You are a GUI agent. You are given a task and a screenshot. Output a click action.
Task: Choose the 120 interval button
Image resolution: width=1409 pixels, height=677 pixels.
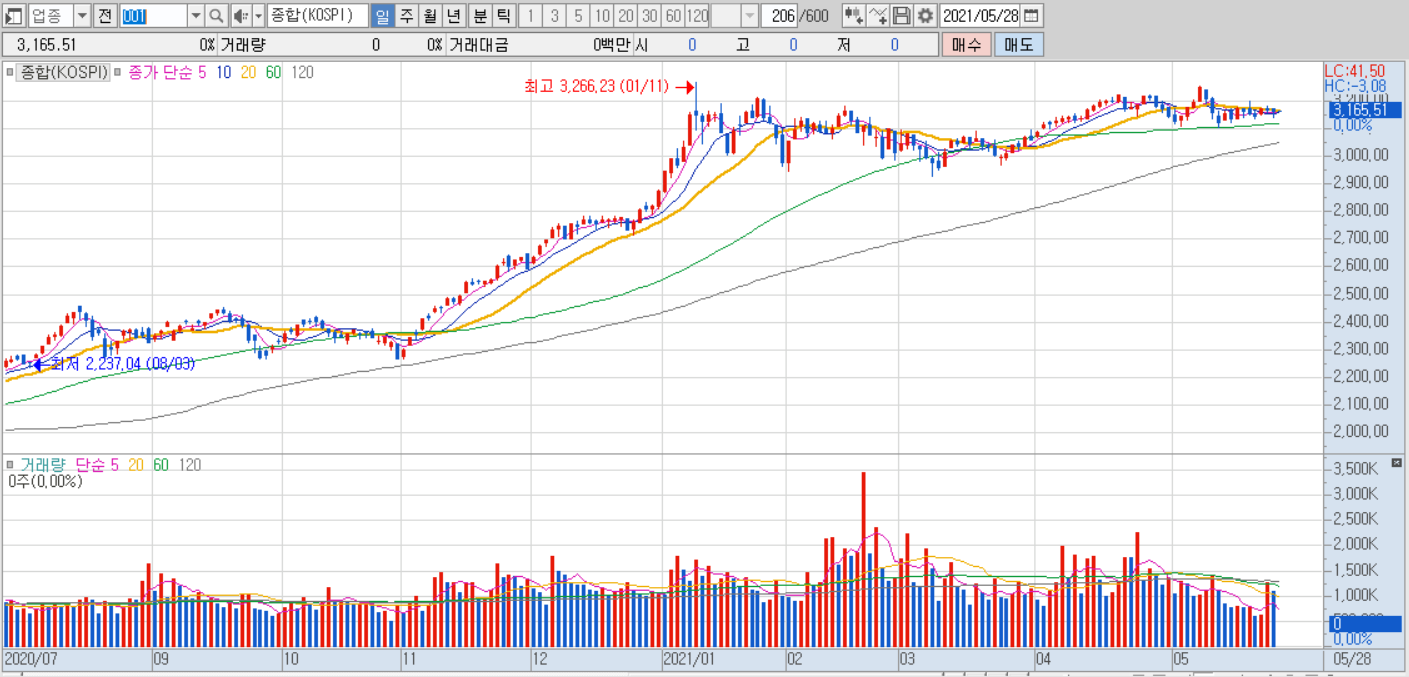click(x=698, y=15)
